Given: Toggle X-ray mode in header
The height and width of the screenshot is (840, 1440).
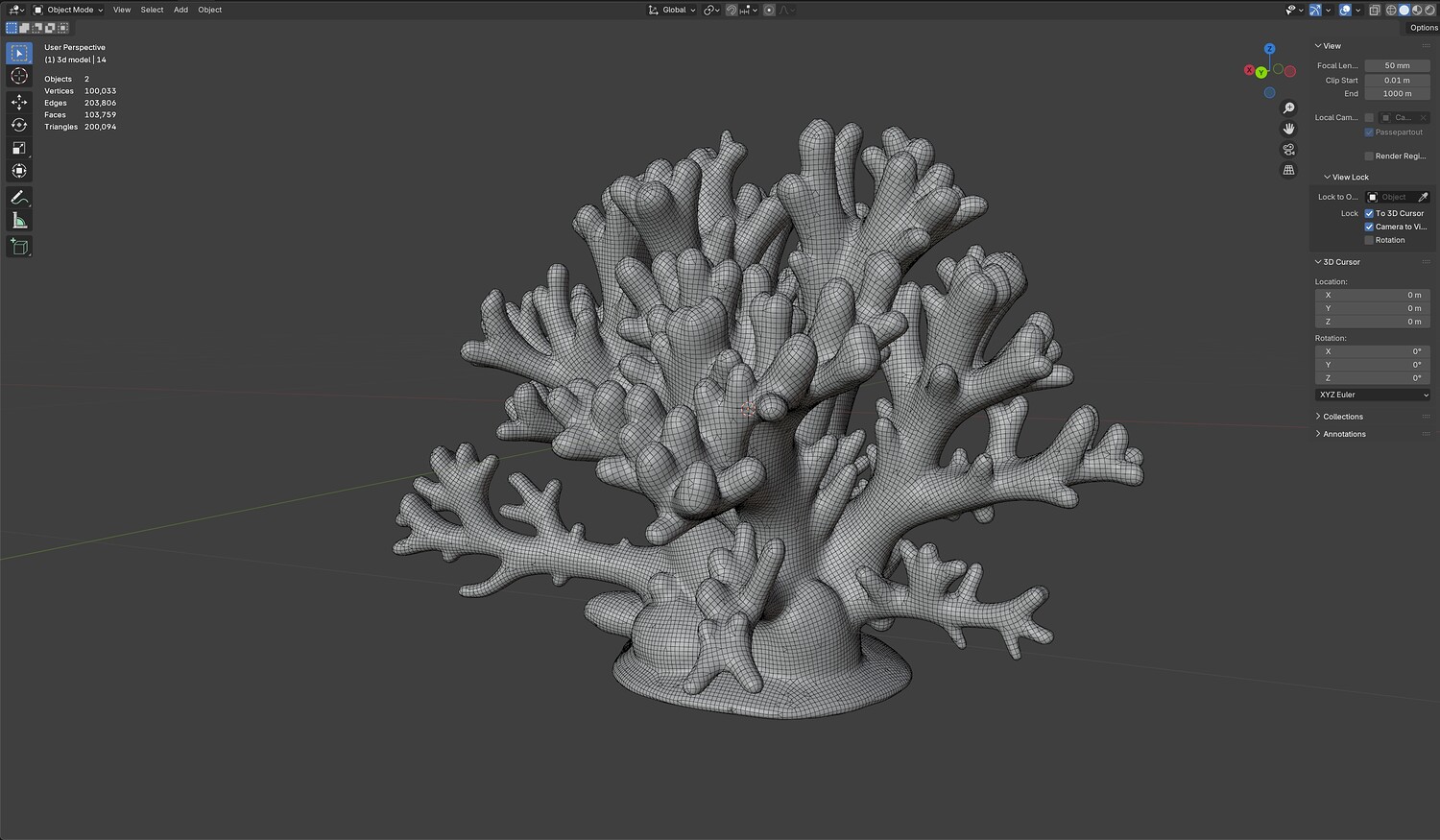Looking at the screenshot, I should click(x=1375, y=10).
